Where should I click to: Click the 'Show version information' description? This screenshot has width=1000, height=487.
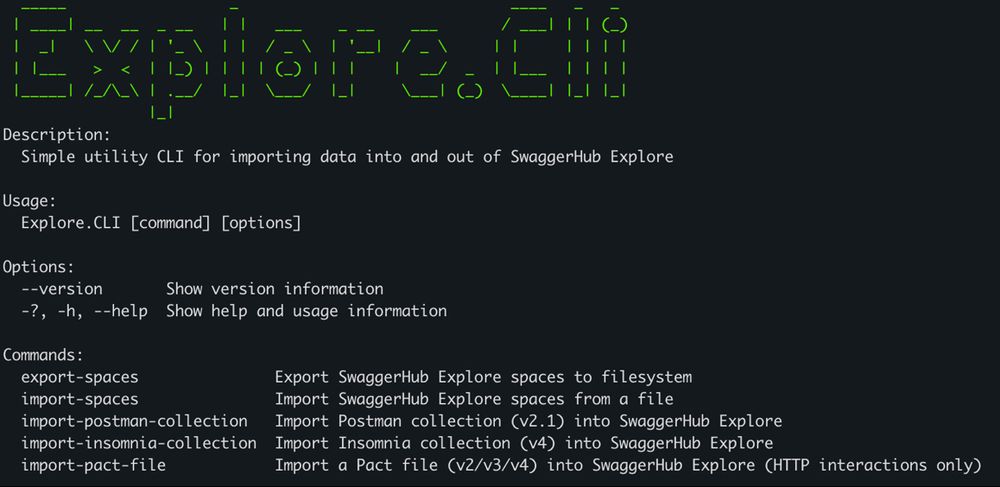coord(275,289)
